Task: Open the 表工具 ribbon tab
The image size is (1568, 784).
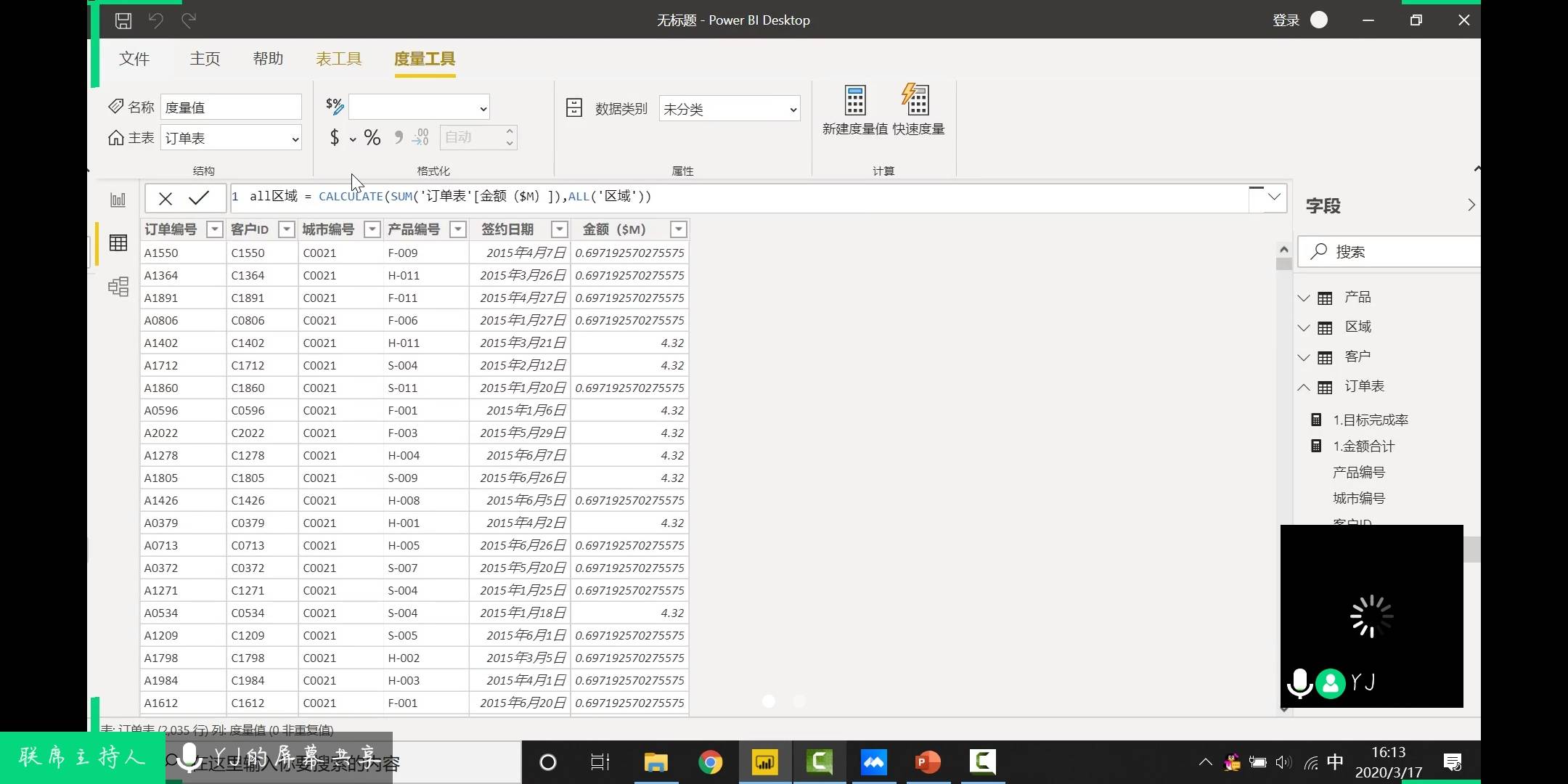Action: click(338, 59)
